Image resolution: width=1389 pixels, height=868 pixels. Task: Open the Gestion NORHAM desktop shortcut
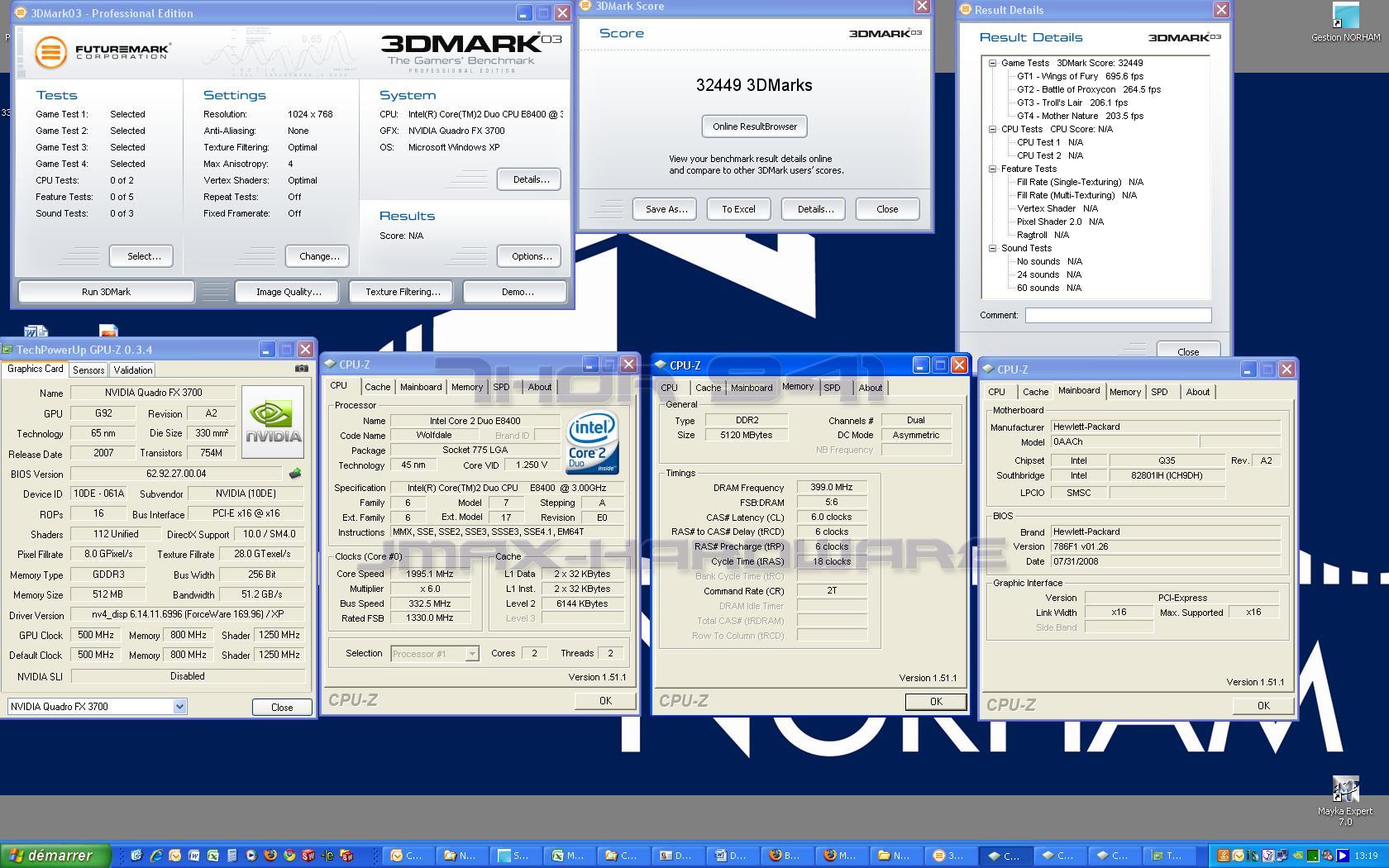(1345, 23)
